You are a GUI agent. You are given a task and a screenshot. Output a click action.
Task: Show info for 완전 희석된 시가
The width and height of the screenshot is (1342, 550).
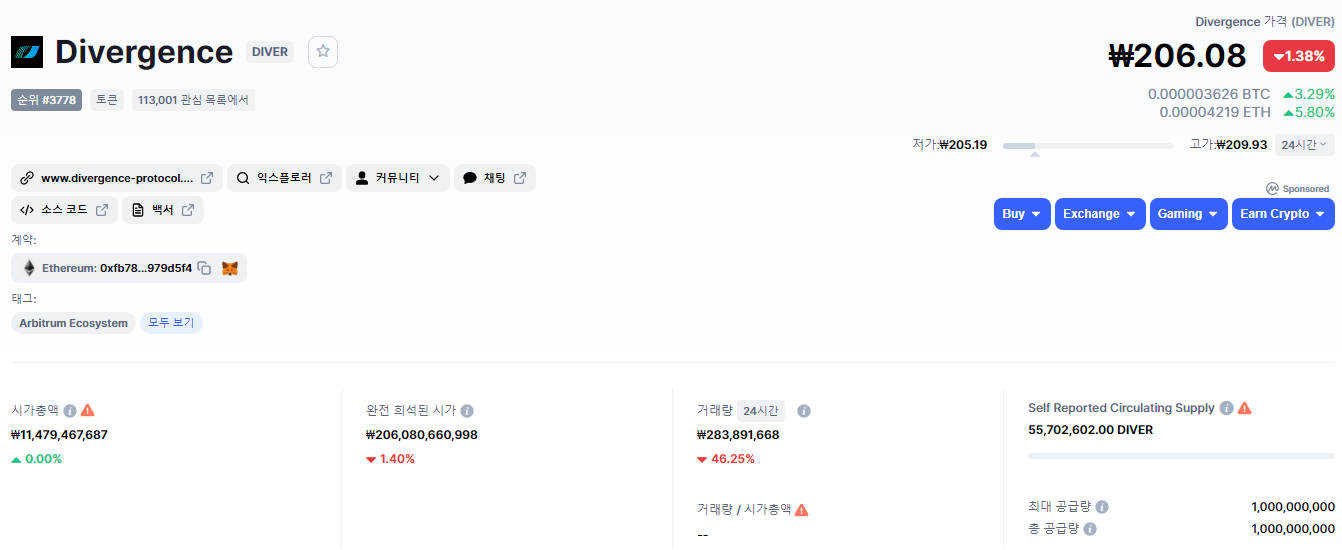[467, 410]
